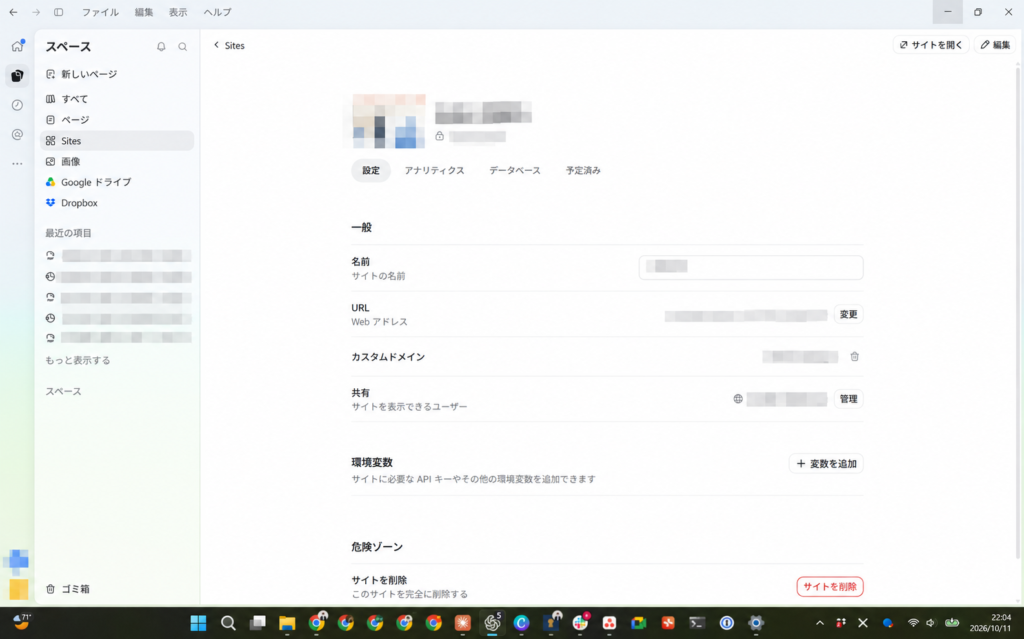Open the ファイル menu
The image size is (1024, 639).
pyautogui.click(x=100, y=12)
